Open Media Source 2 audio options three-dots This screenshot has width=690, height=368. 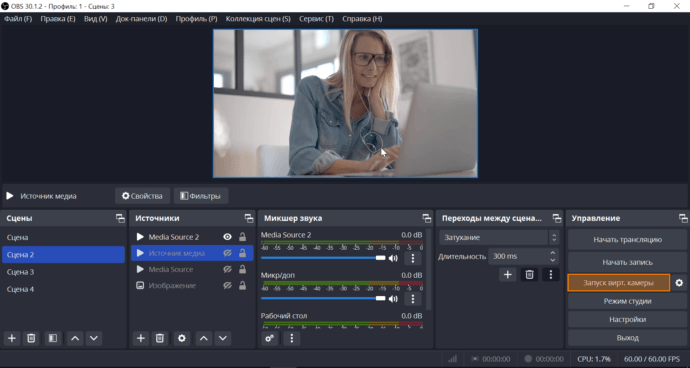pos(413,258)
